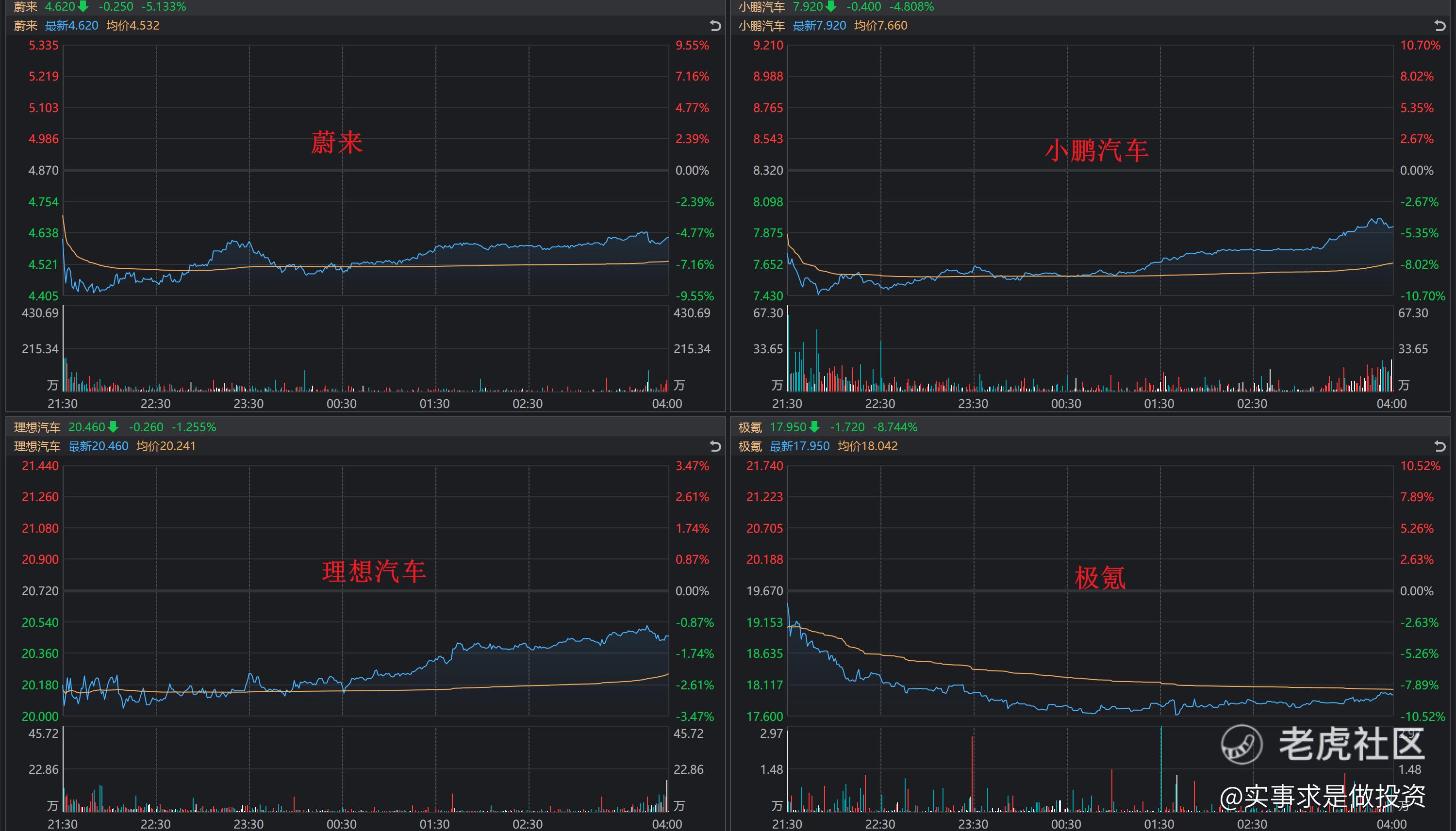This screenshot has height=831, width=1456.
Task: Select the 极氪 stock name in its header
Action: pyautogui.click(x=750, y=427)
